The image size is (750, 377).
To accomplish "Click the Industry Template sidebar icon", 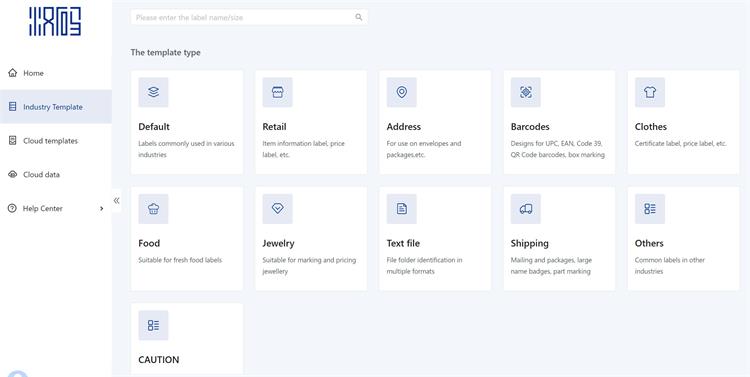I will pos(12,107).
